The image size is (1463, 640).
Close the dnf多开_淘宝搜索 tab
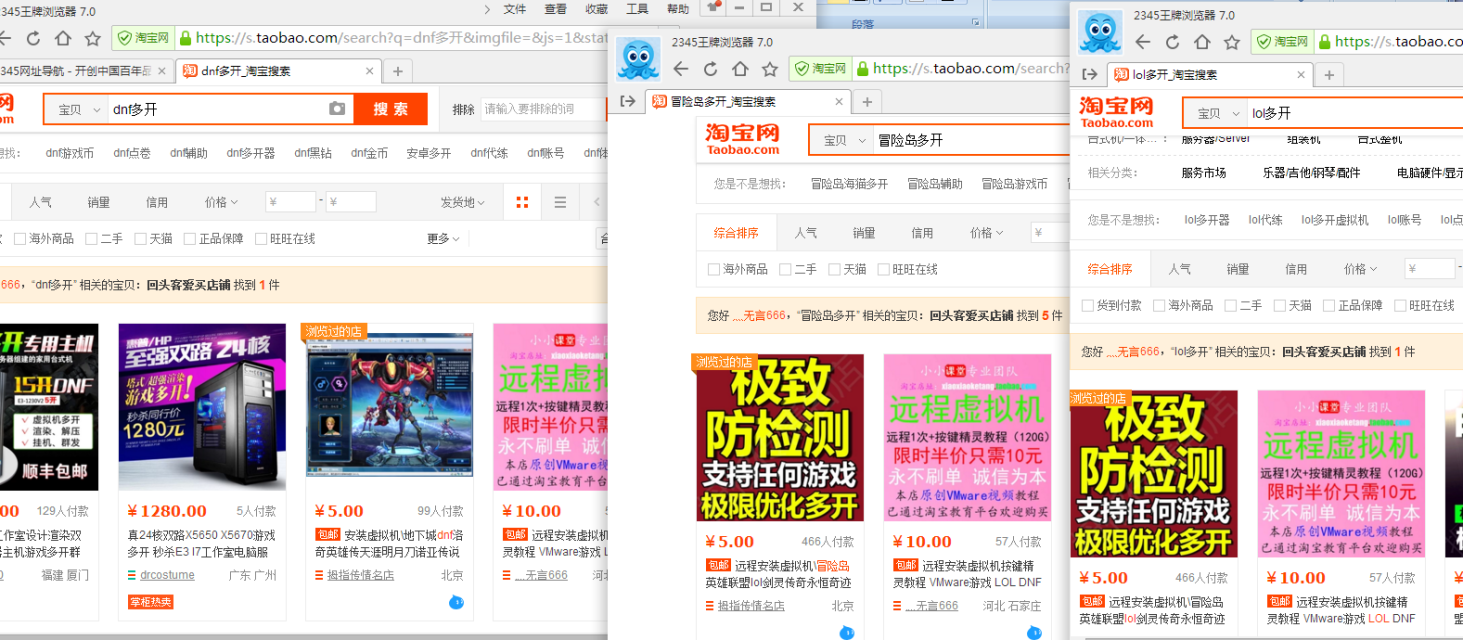[x=369, y=71]
